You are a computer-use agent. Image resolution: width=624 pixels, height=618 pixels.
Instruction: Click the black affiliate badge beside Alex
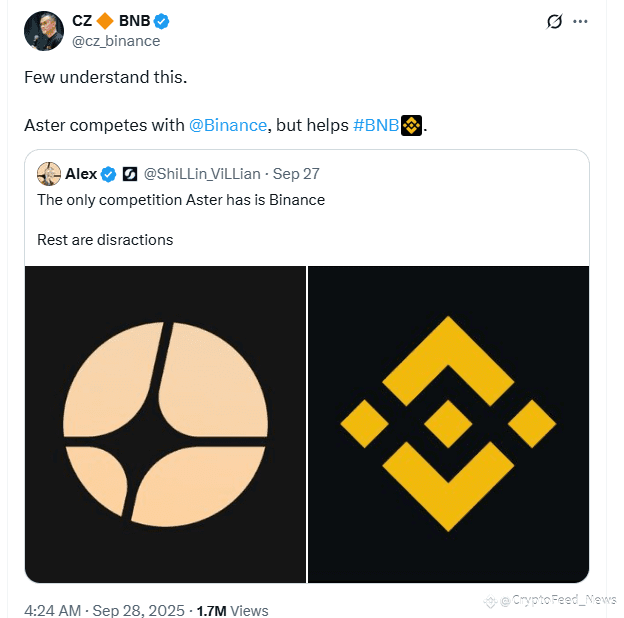(x=130, y=174)
